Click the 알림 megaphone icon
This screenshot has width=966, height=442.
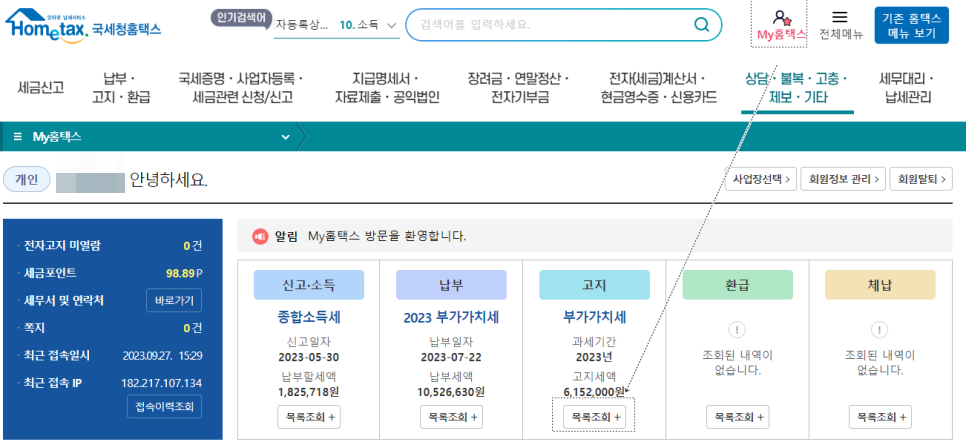click(x=260, y=236)
